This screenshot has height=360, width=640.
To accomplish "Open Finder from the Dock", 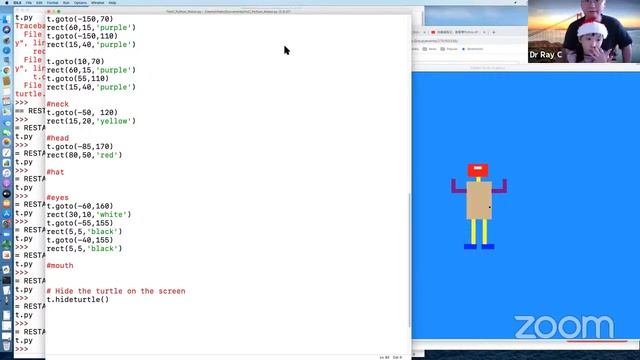I will 7,20.
